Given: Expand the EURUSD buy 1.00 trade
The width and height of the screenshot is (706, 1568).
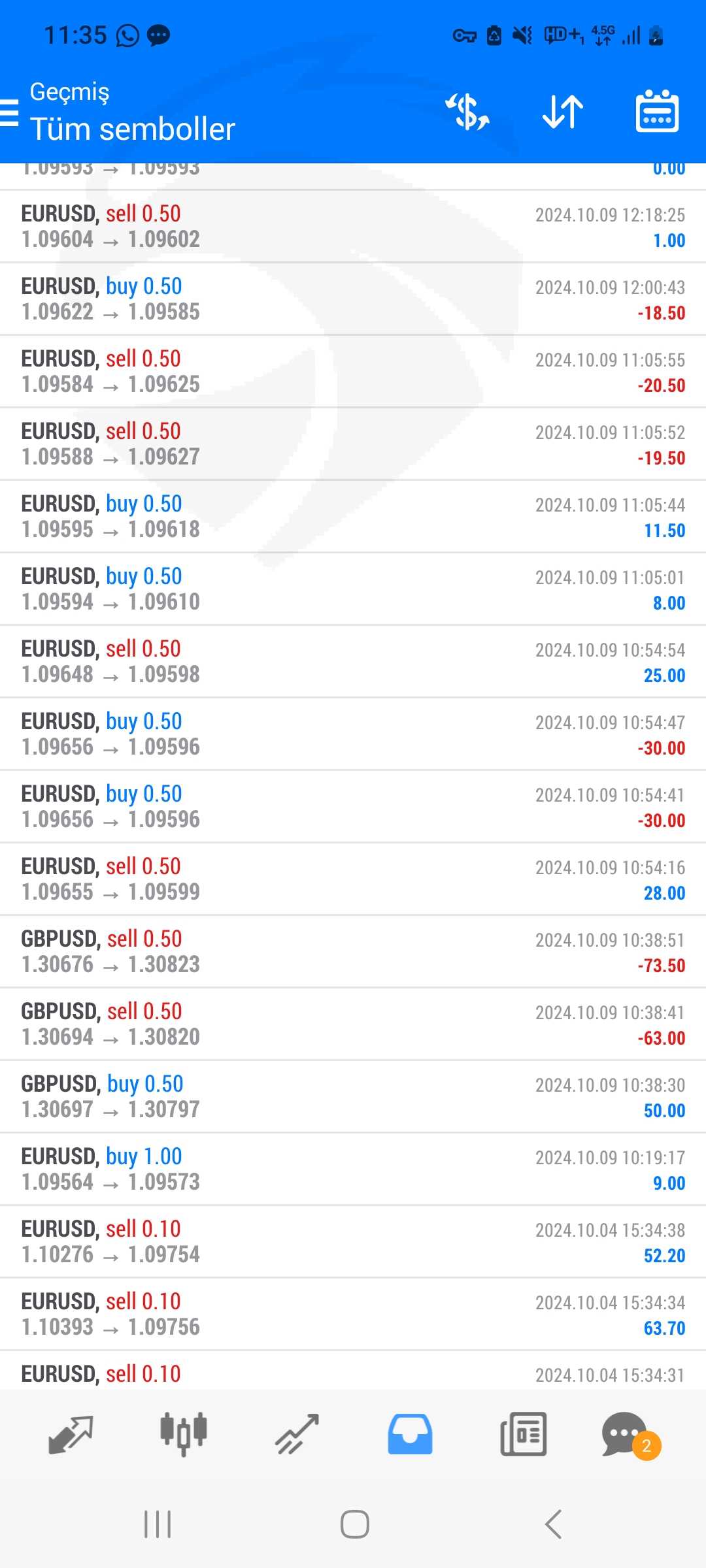Looking at the screenshot, I should [353, 1169].
